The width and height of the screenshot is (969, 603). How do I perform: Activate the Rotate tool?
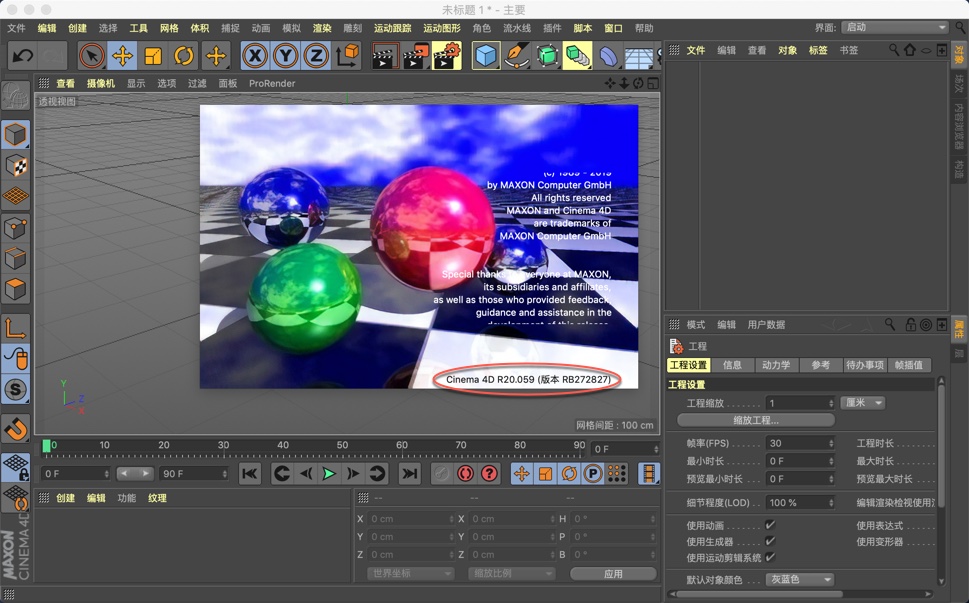(x=184, y=56)
